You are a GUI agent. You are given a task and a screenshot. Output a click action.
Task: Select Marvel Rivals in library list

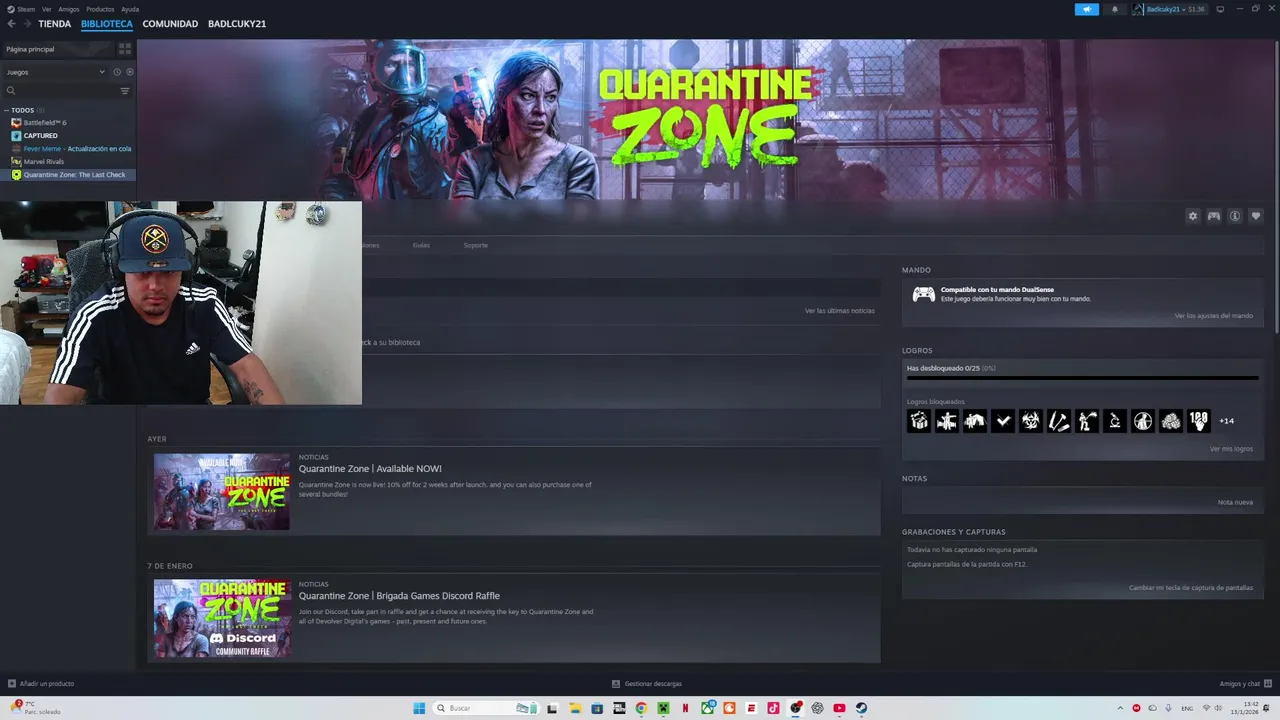tap(44, 161)
